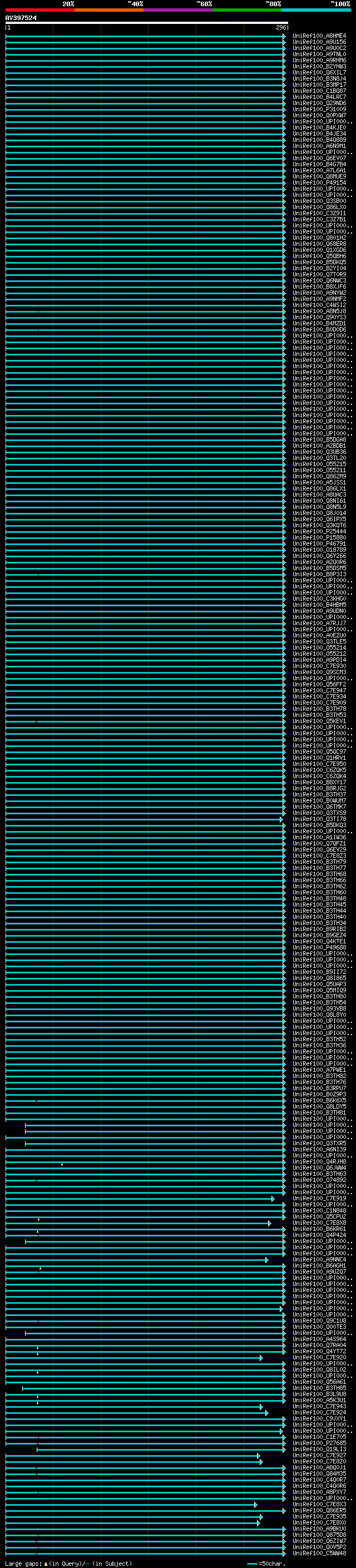The image size is (356, 1568).
Task: Select hit label UniRef100_A2BDB1
Action: [x=319, y=446]
